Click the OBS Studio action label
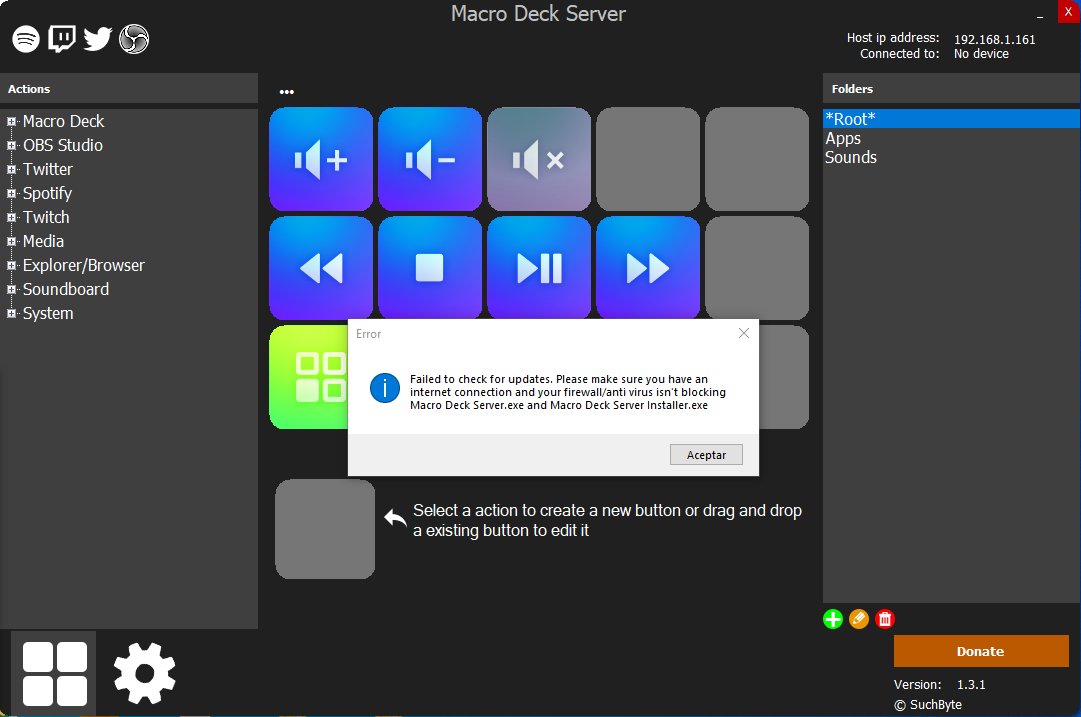Screen dimensions: 1081x717 click(x=63, y=145)
